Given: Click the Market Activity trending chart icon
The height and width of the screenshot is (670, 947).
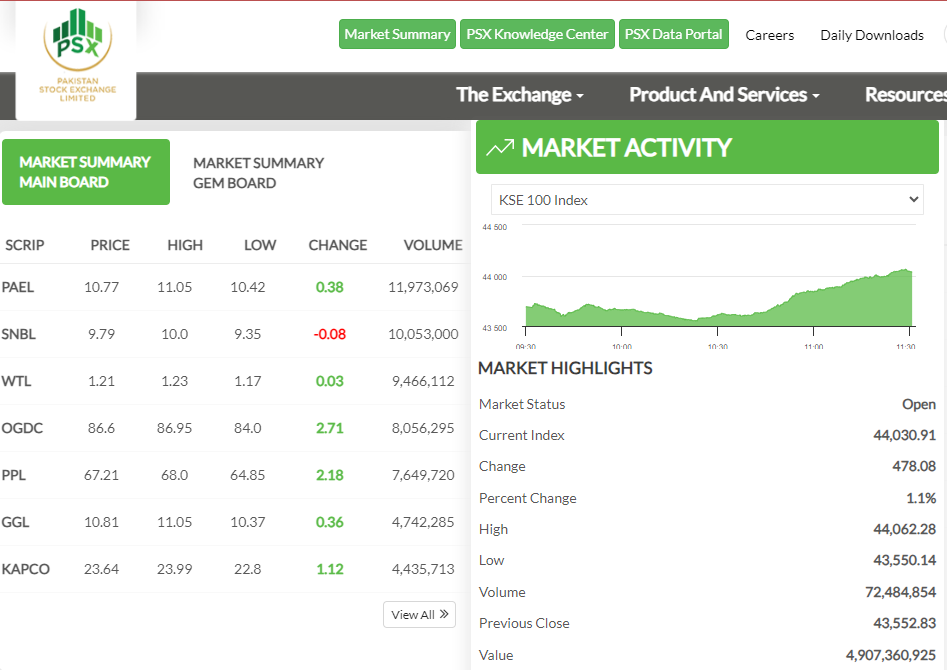Looking at the screenshot, I should click(499, 148).
